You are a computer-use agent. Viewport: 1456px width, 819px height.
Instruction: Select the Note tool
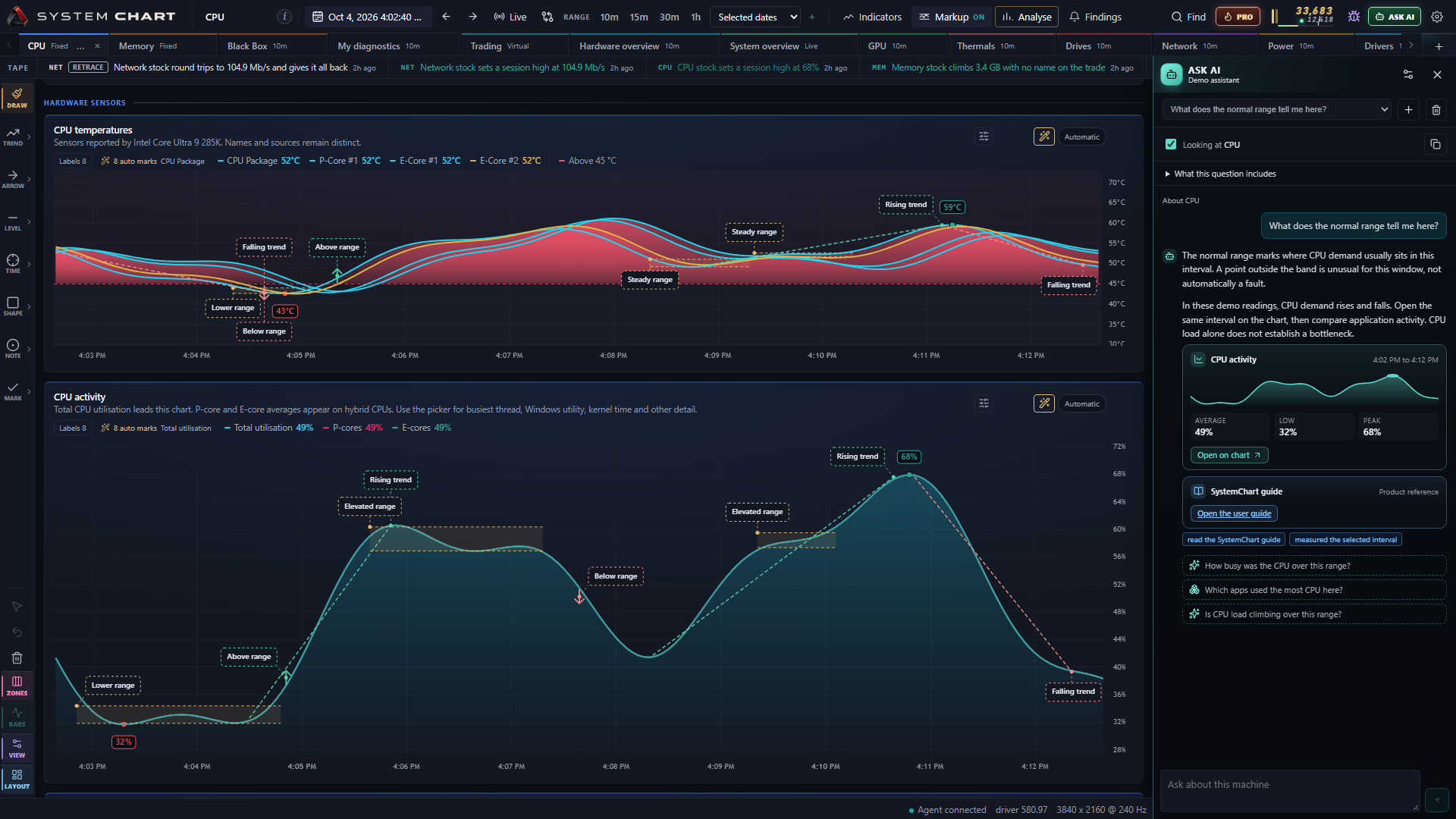click(13, 349)
